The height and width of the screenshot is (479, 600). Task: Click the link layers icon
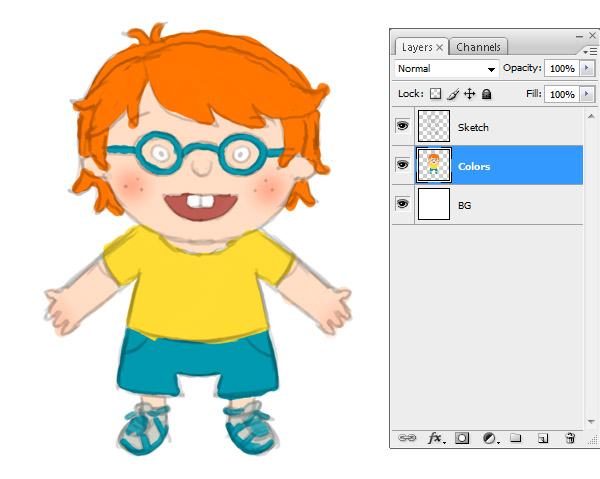point(406,437)
